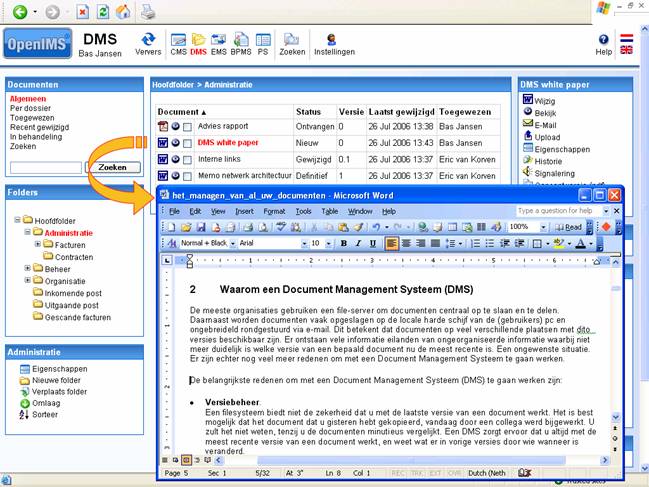Open the Format menu in Word
Image resolution: width=649 pixels, height=487 pixels.
274,211
